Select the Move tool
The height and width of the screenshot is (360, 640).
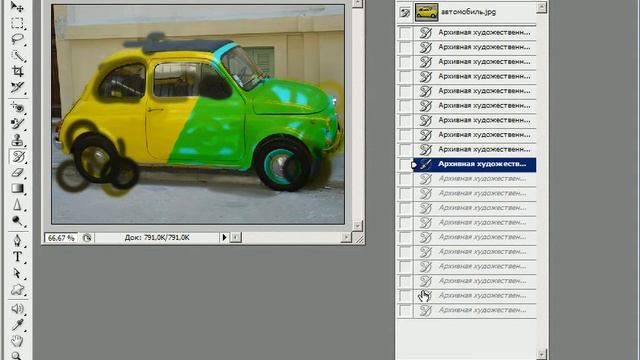coord(17,7)
